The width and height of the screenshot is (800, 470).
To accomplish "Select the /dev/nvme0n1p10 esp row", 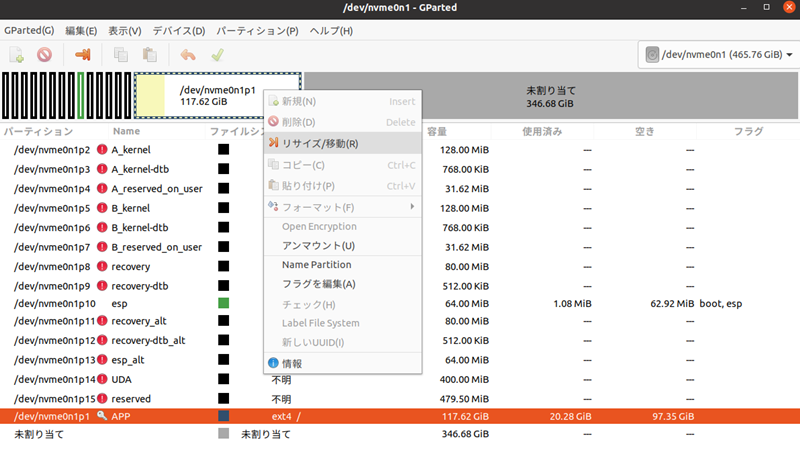I will [400, 303].
